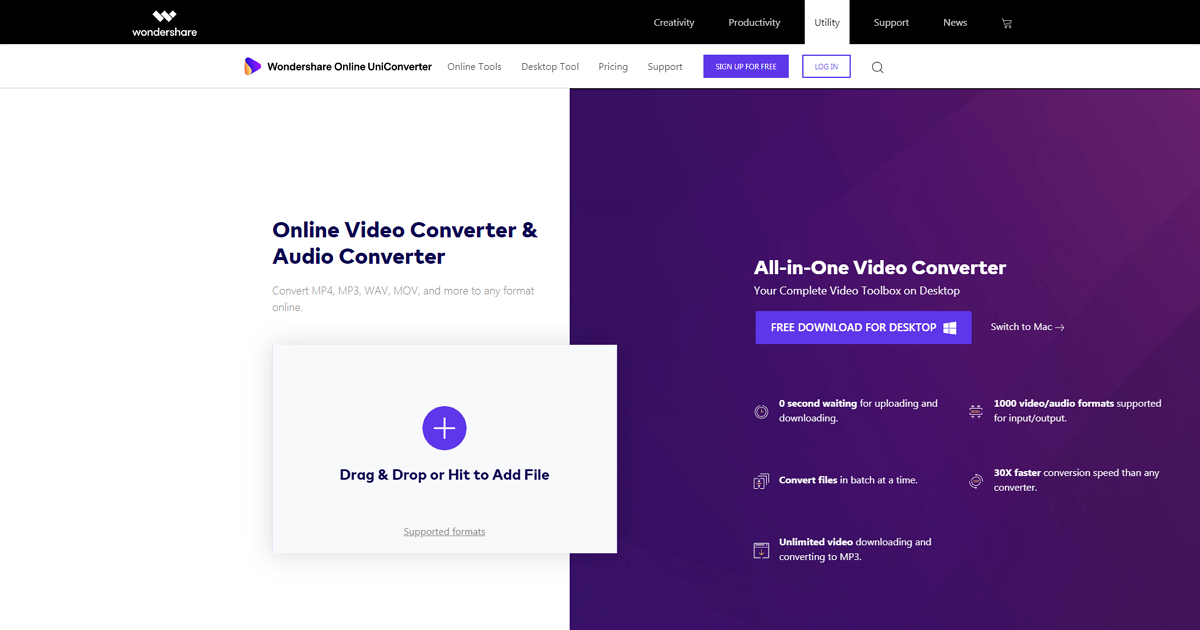The width and height of the screenshot is (1200, 630).
Task: Open the Wondershare logo home link
Action: tap(165, 23)
